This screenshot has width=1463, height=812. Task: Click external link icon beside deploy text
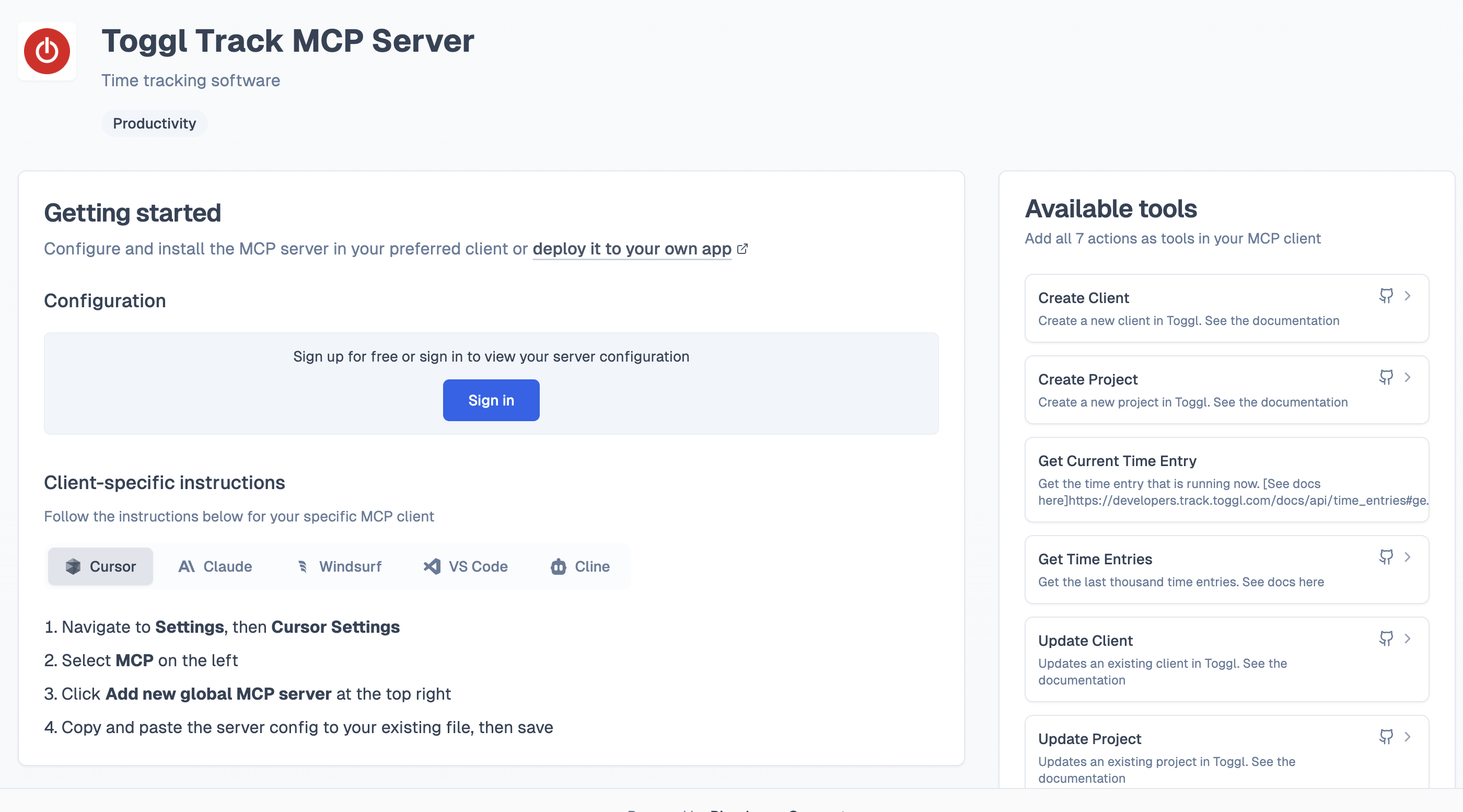point(742,249)
